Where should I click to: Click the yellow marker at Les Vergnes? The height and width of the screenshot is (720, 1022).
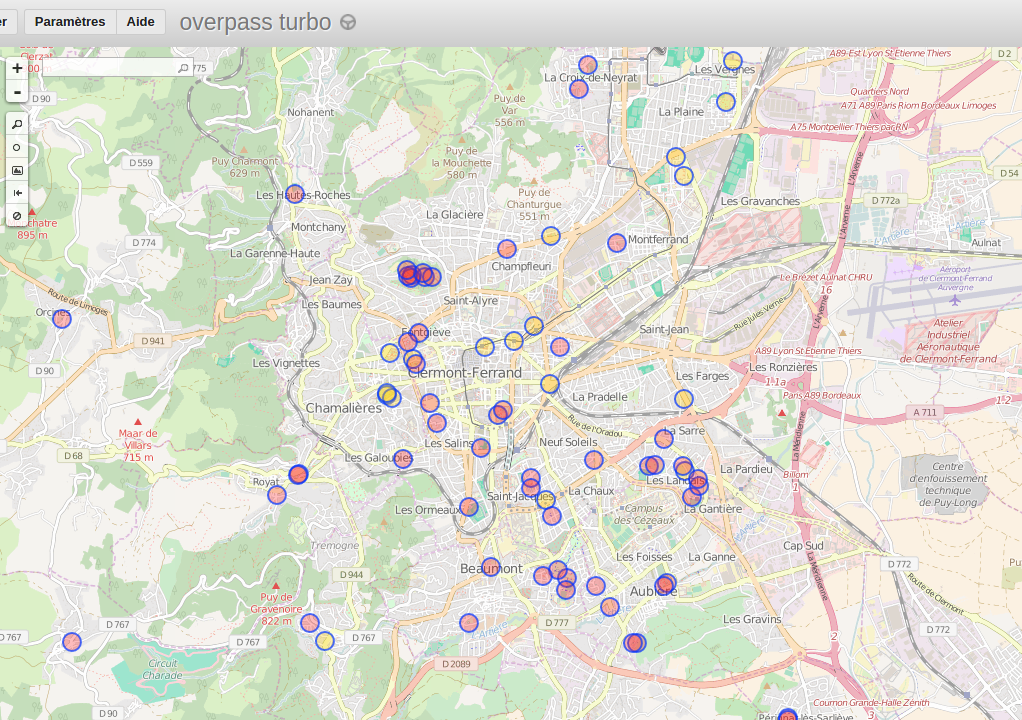pos(733,61)
